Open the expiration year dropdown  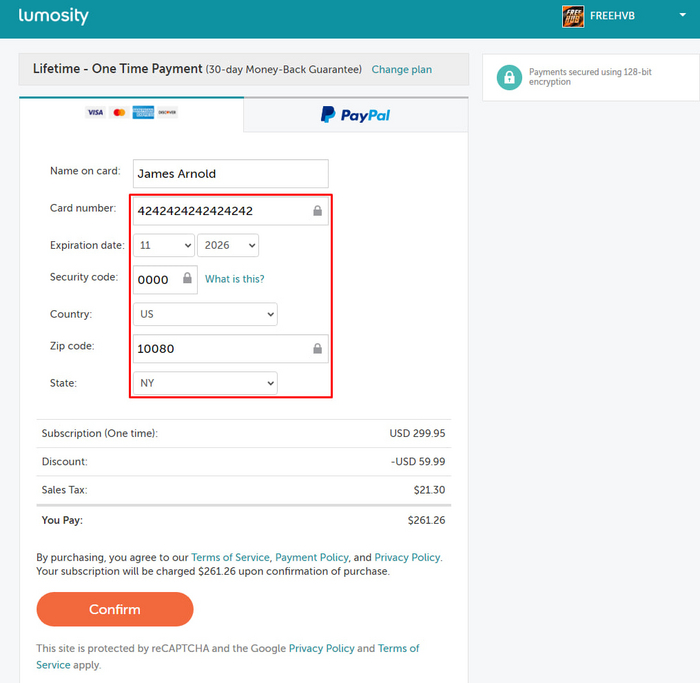[228, 245]
